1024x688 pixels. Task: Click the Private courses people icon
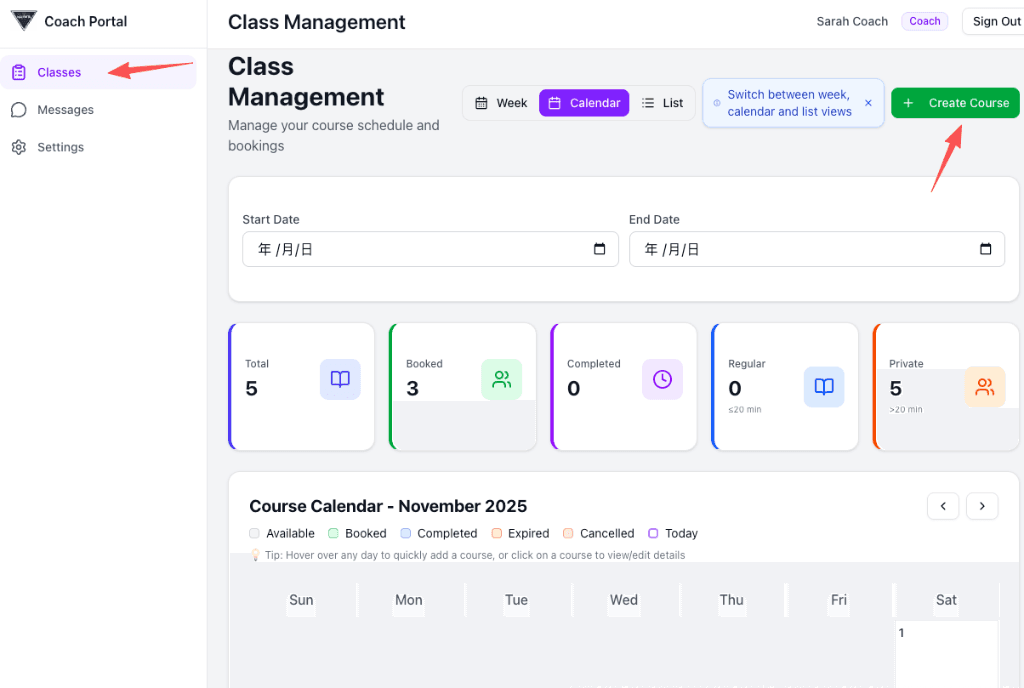pos(984,387)
